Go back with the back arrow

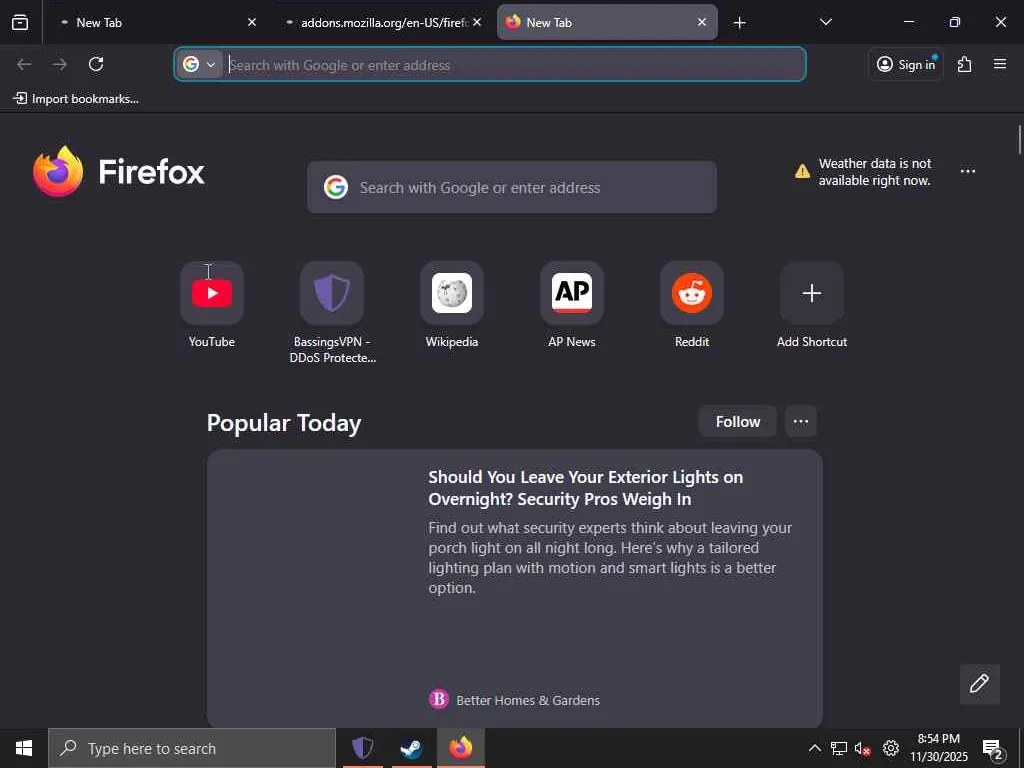click(24, 64)
